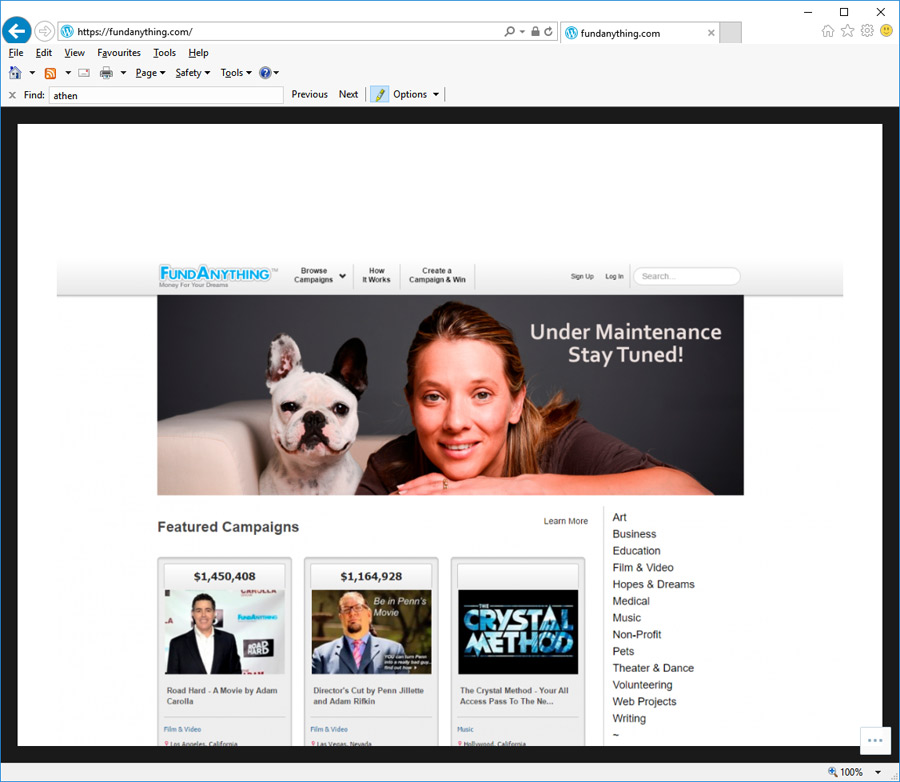Click the Previous find button
This screenshot has height=782, width=900.
[309, 95]
